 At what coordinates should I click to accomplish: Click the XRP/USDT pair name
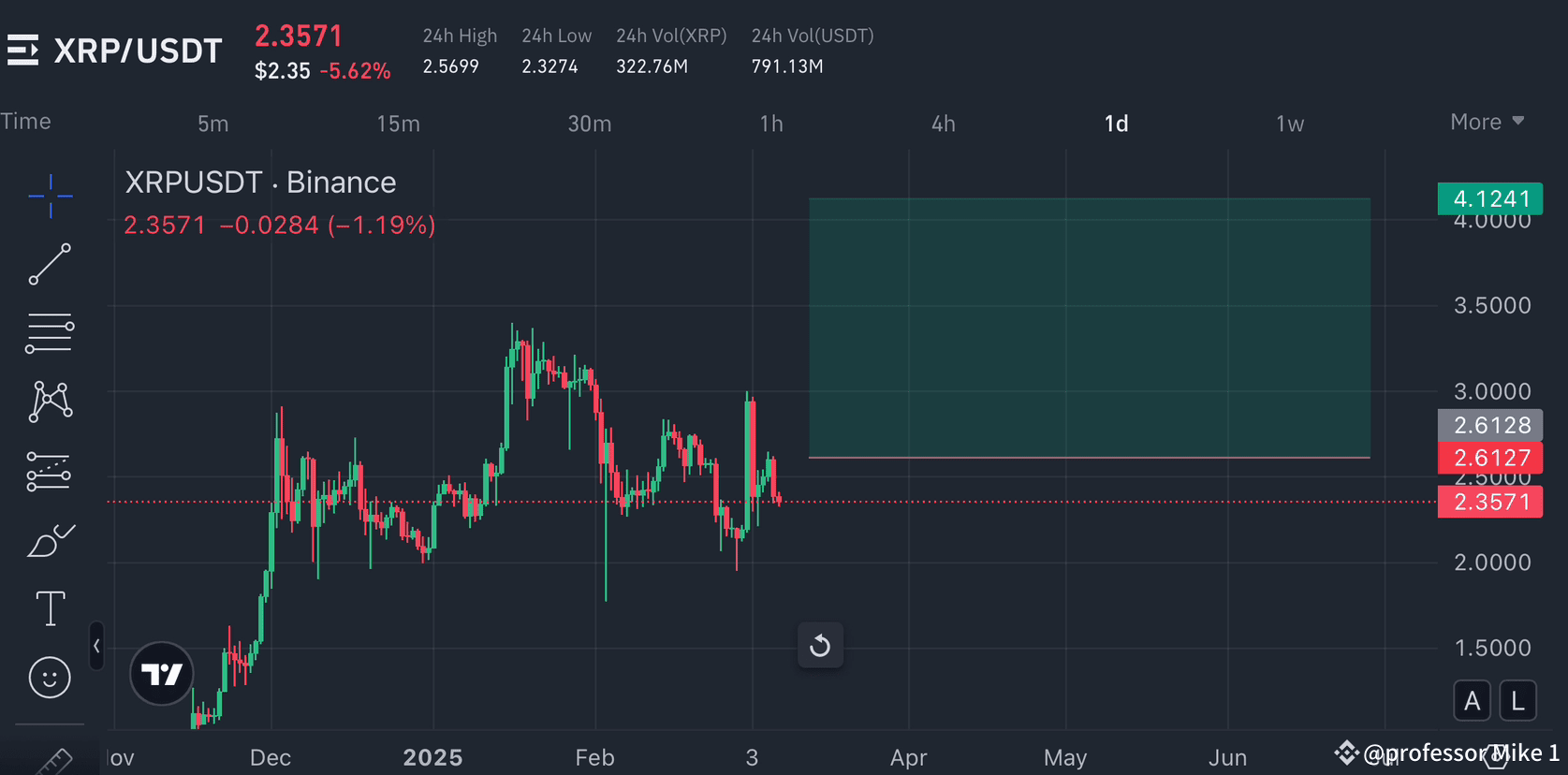(139, 51)
